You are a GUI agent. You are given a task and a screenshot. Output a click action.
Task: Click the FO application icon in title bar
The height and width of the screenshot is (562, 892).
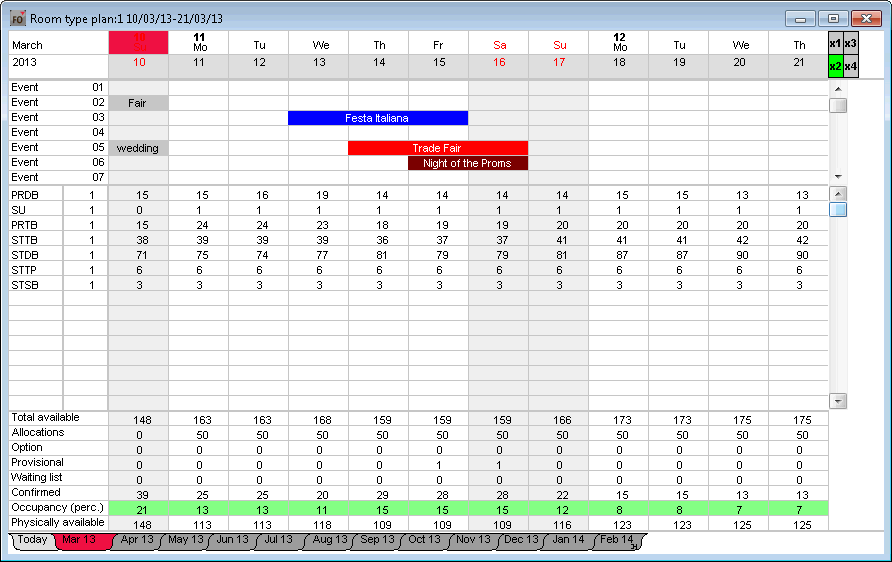coord(17,18)
